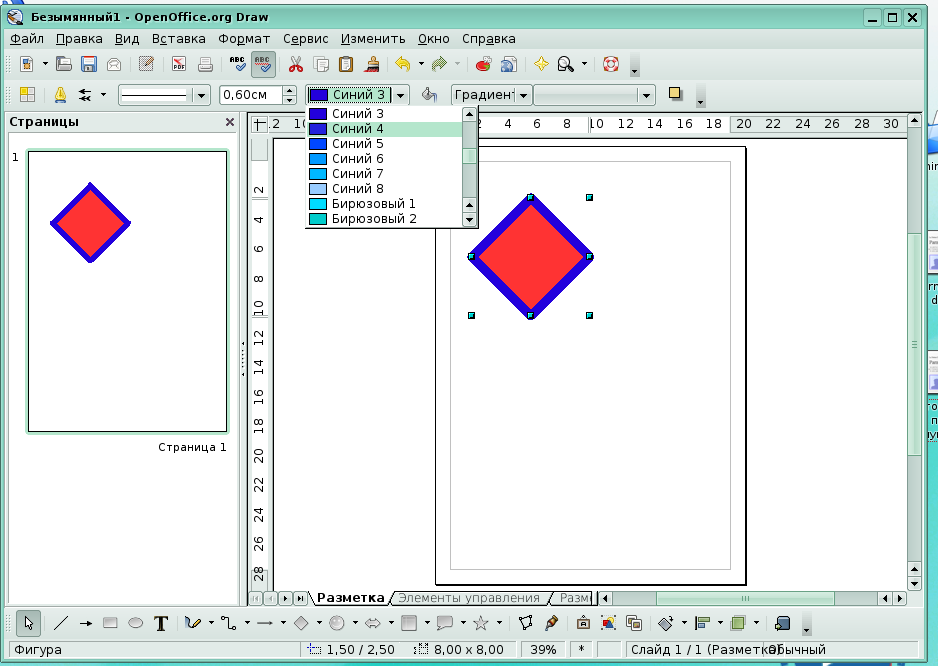Open the Формат menu
This screenshot has width=938, height=666.
[243, 39]
